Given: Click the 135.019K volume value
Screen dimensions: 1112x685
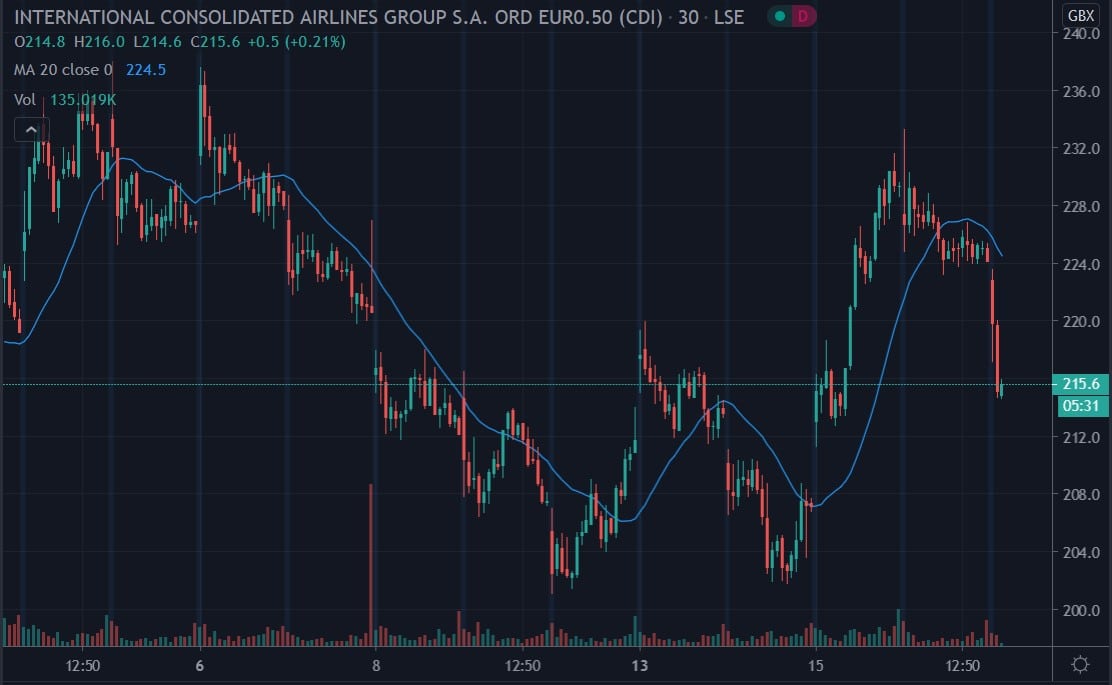Looking at the screenshot, I should pos(84,99).
